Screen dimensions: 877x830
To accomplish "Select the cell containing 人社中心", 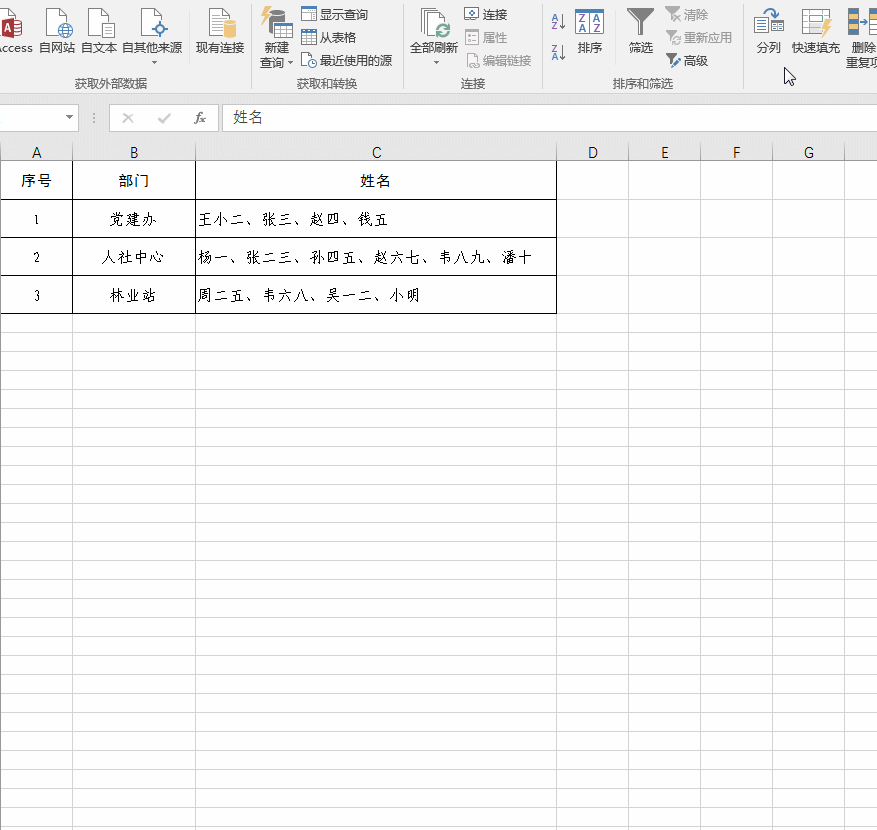I will coord(134,257).
